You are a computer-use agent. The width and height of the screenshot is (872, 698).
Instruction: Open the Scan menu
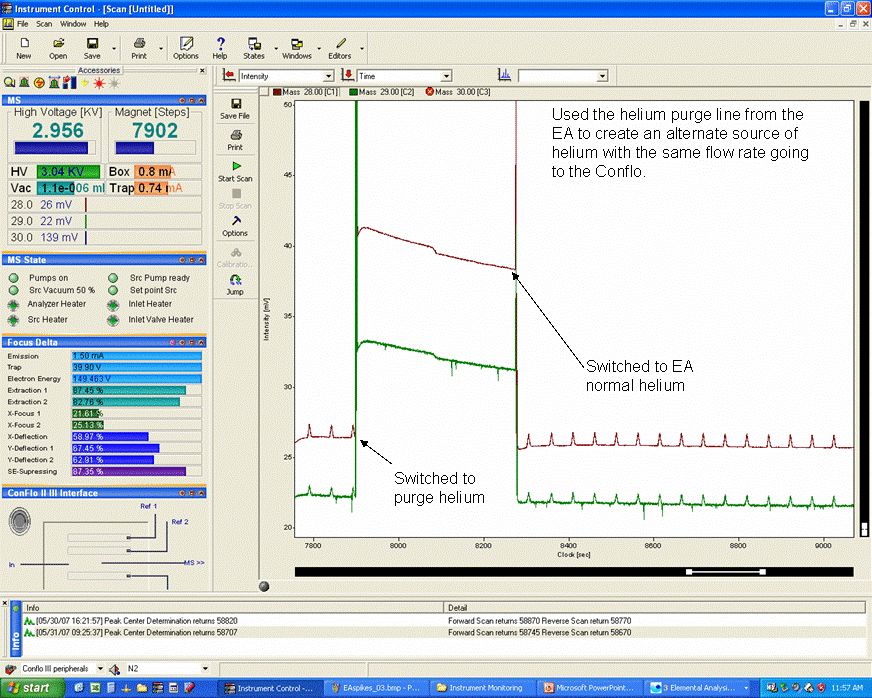click(44, 24)
